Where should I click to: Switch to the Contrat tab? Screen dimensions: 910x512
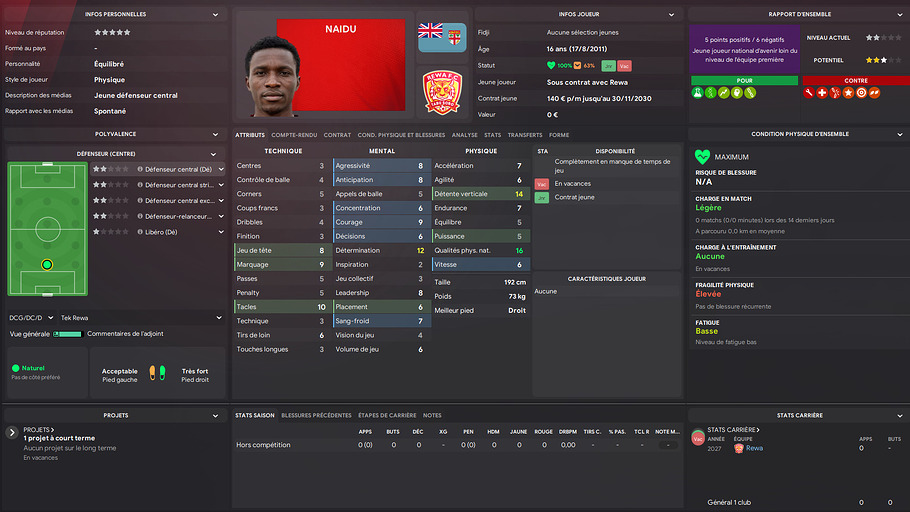tap(337, 135)
